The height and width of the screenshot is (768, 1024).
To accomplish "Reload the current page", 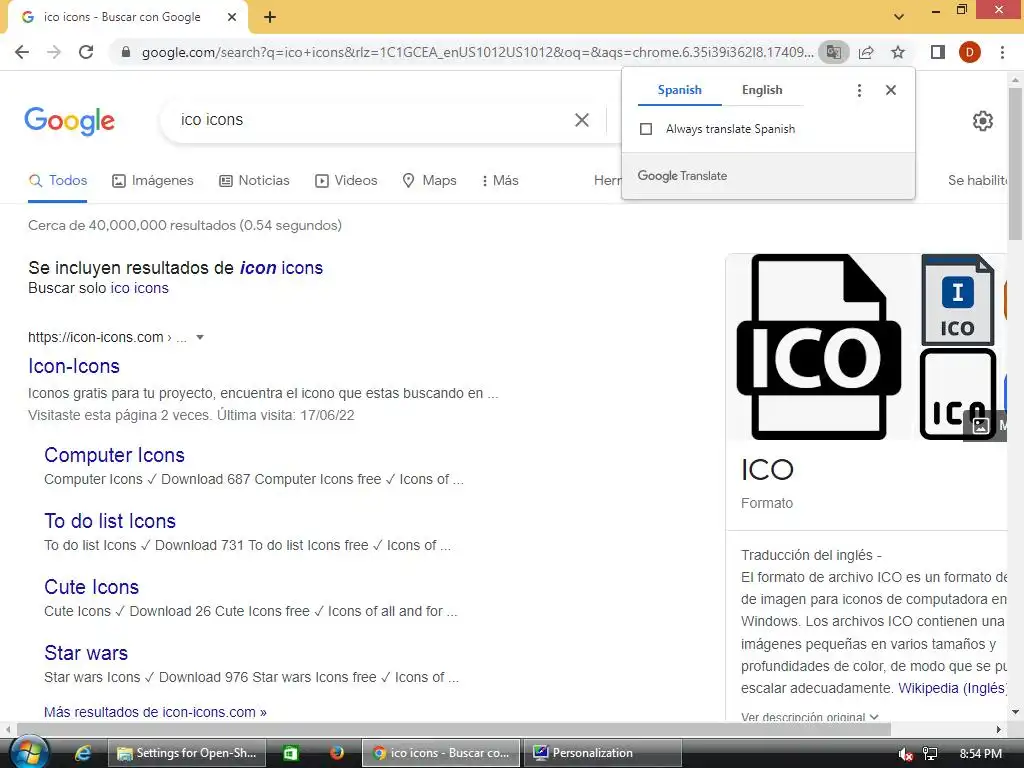I will (x=86, y=52).
